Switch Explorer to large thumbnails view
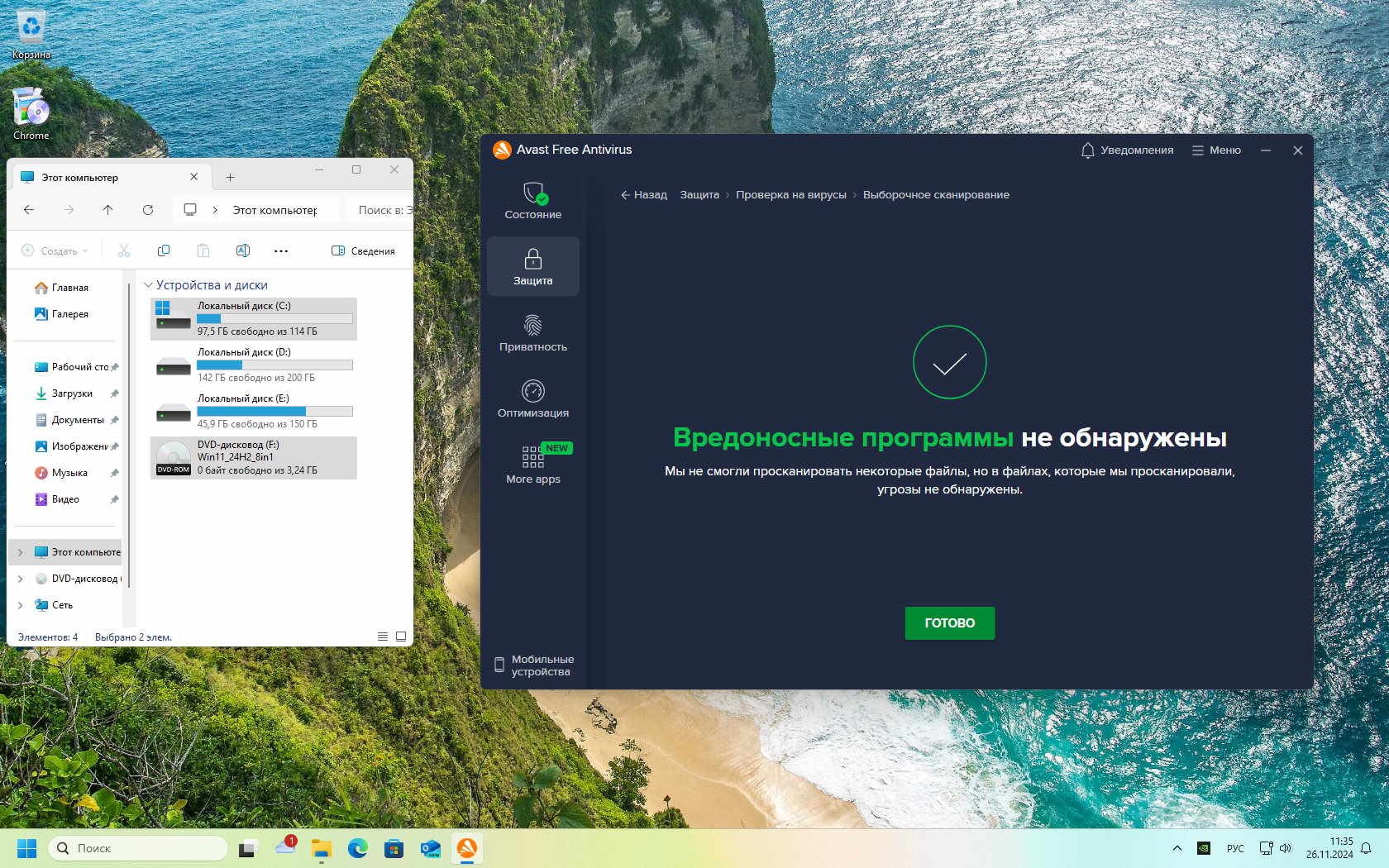The width and height of the screenshot is (1389, 868). pos(401,637)
